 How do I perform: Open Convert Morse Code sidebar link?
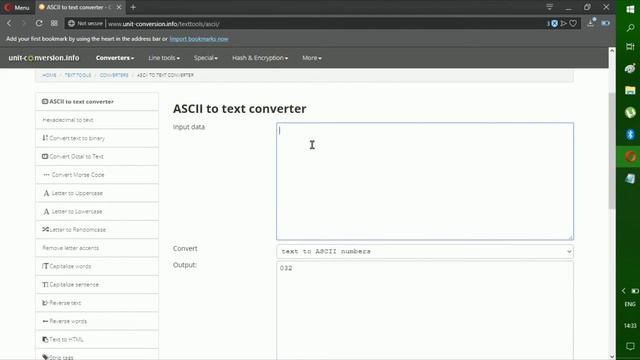(97, 175)
